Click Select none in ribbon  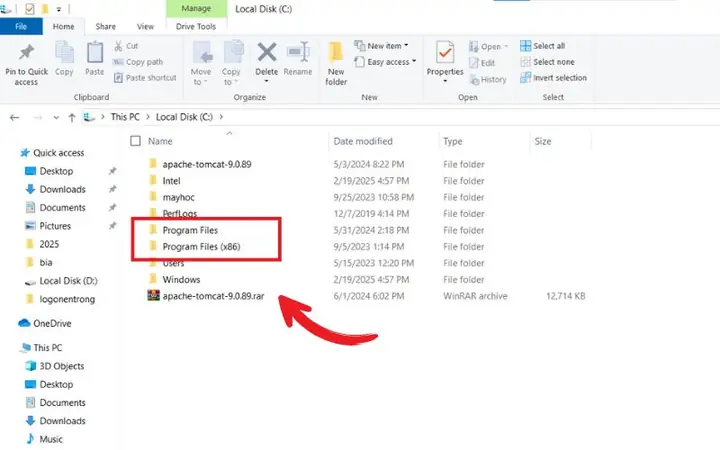click(547, 62)
